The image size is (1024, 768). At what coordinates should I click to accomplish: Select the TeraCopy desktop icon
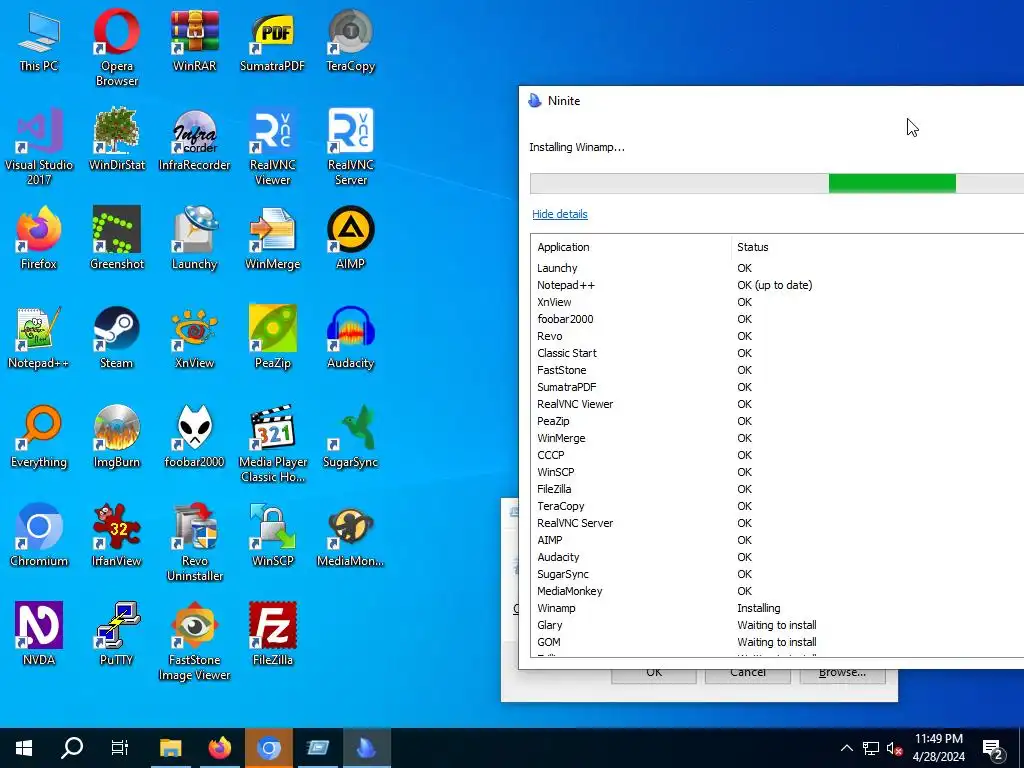point(351,40)
